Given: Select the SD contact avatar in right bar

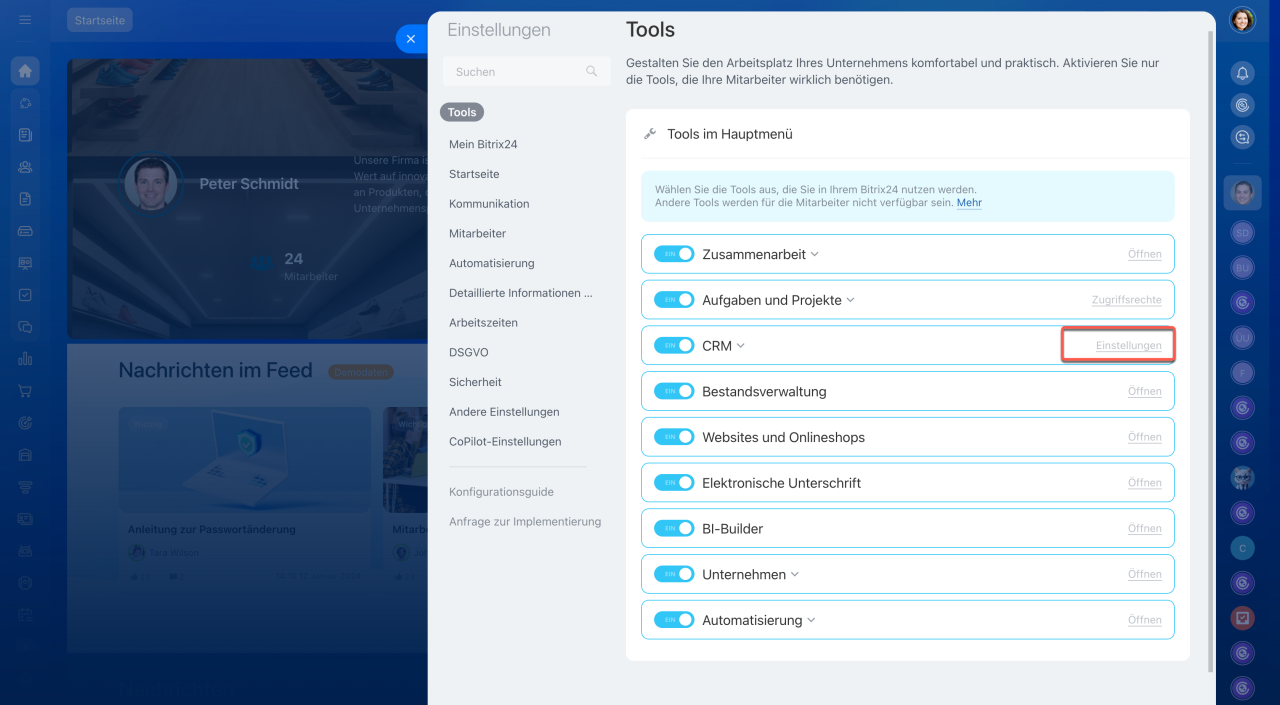Looking at the screenshot, I should (x=1242, y=232).
